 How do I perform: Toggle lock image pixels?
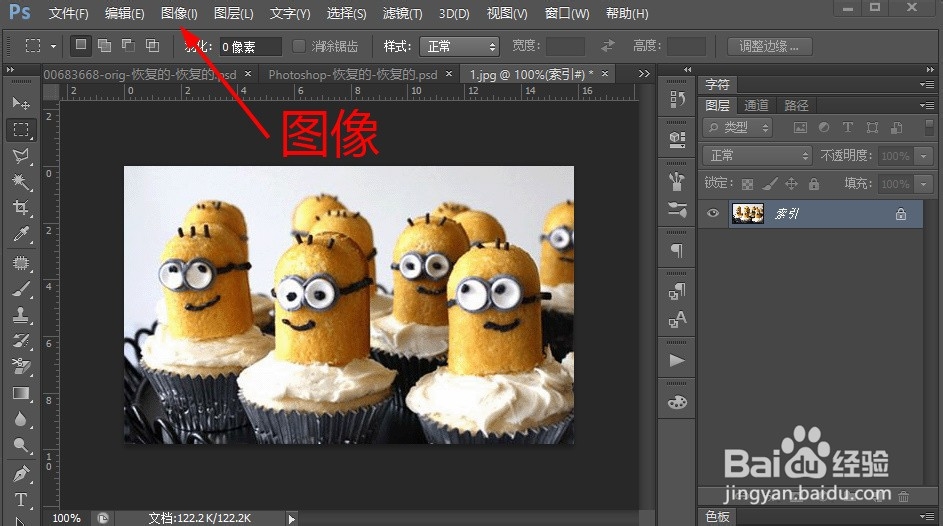[x=770, y=184]
